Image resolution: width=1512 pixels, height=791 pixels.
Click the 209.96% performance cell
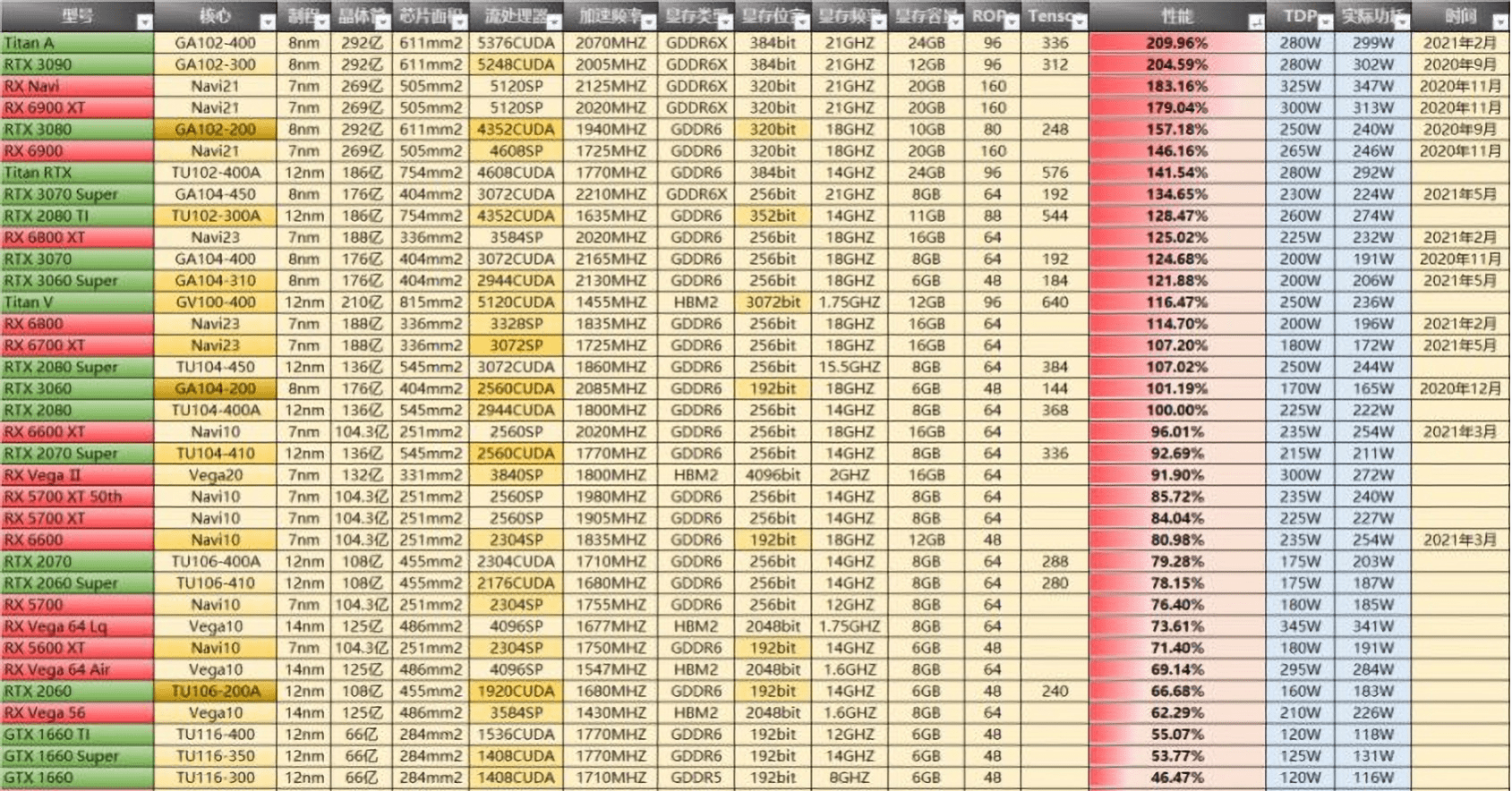coord(1177,43)
